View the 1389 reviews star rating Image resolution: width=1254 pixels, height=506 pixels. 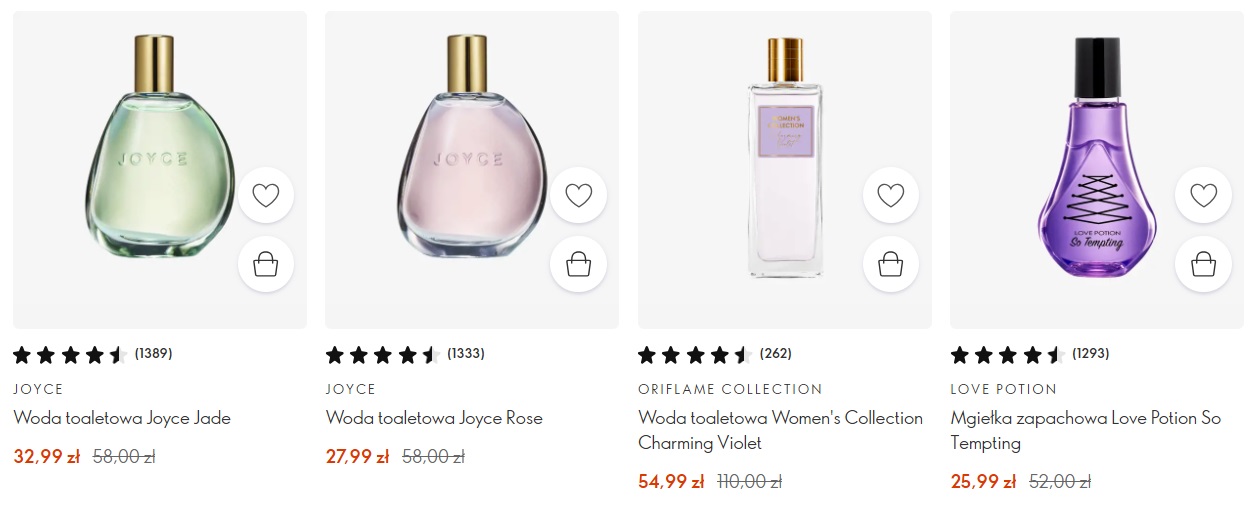pyautogui.click(x=92, y=354)
